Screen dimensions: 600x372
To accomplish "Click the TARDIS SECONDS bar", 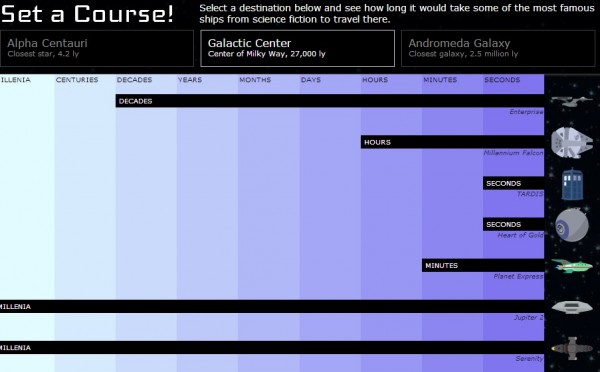I will tap(514, 183).
